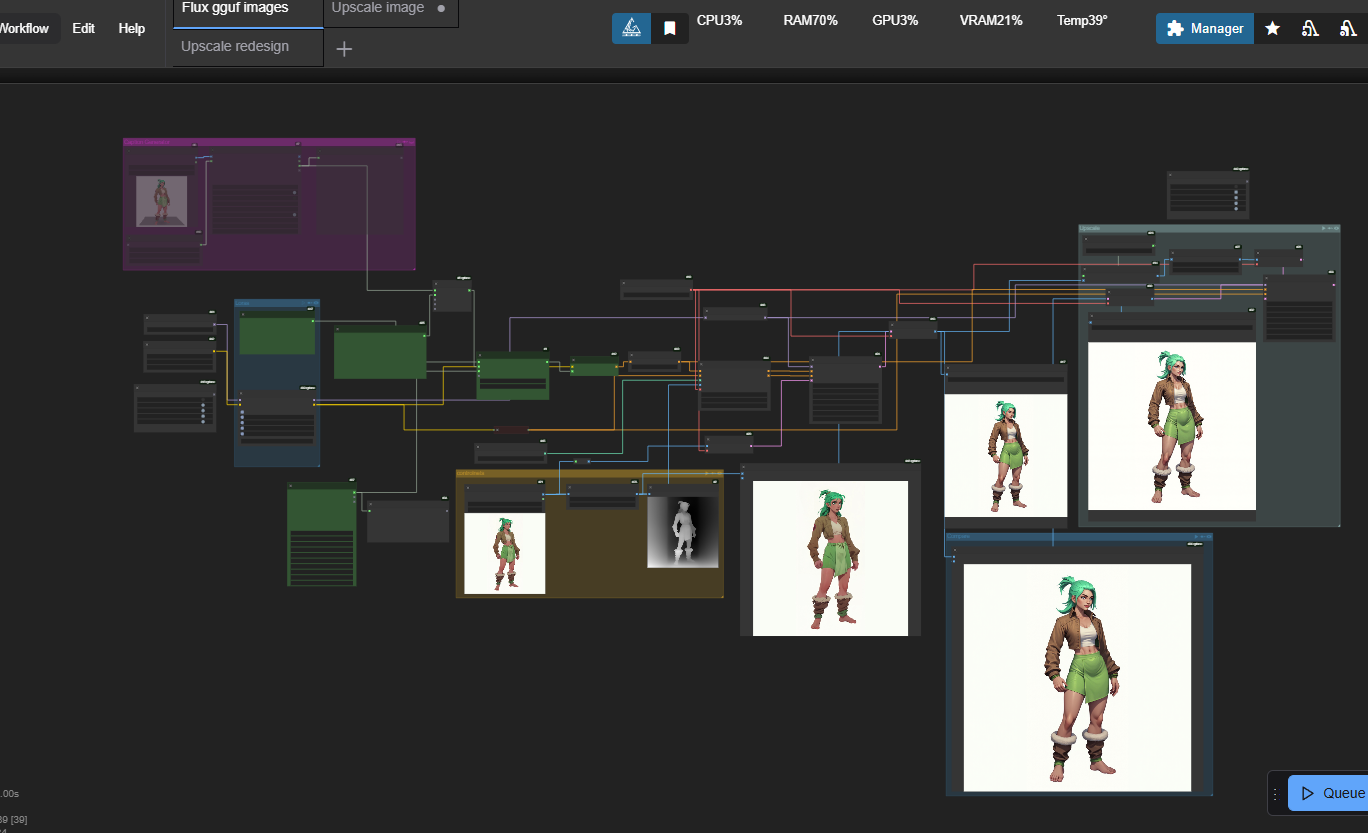Select the grayscale depth map preview in controlnets

[x=683, y=532]
